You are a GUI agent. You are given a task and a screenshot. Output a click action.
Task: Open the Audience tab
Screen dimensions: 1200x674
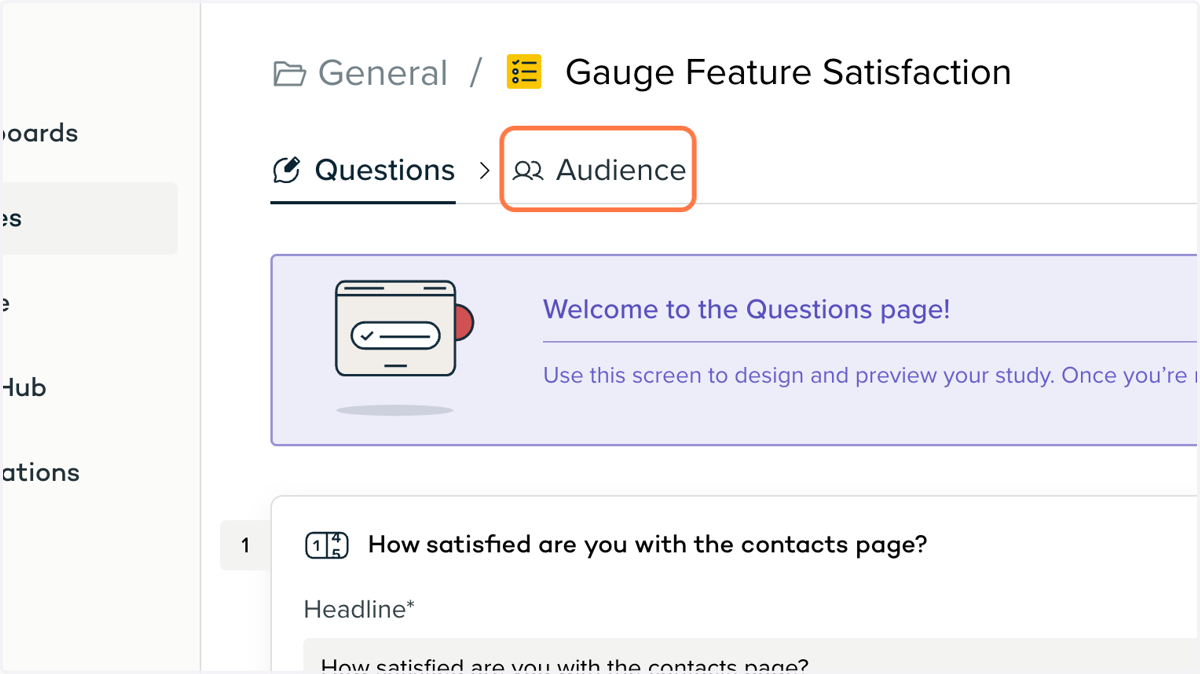tap(598, 170)
